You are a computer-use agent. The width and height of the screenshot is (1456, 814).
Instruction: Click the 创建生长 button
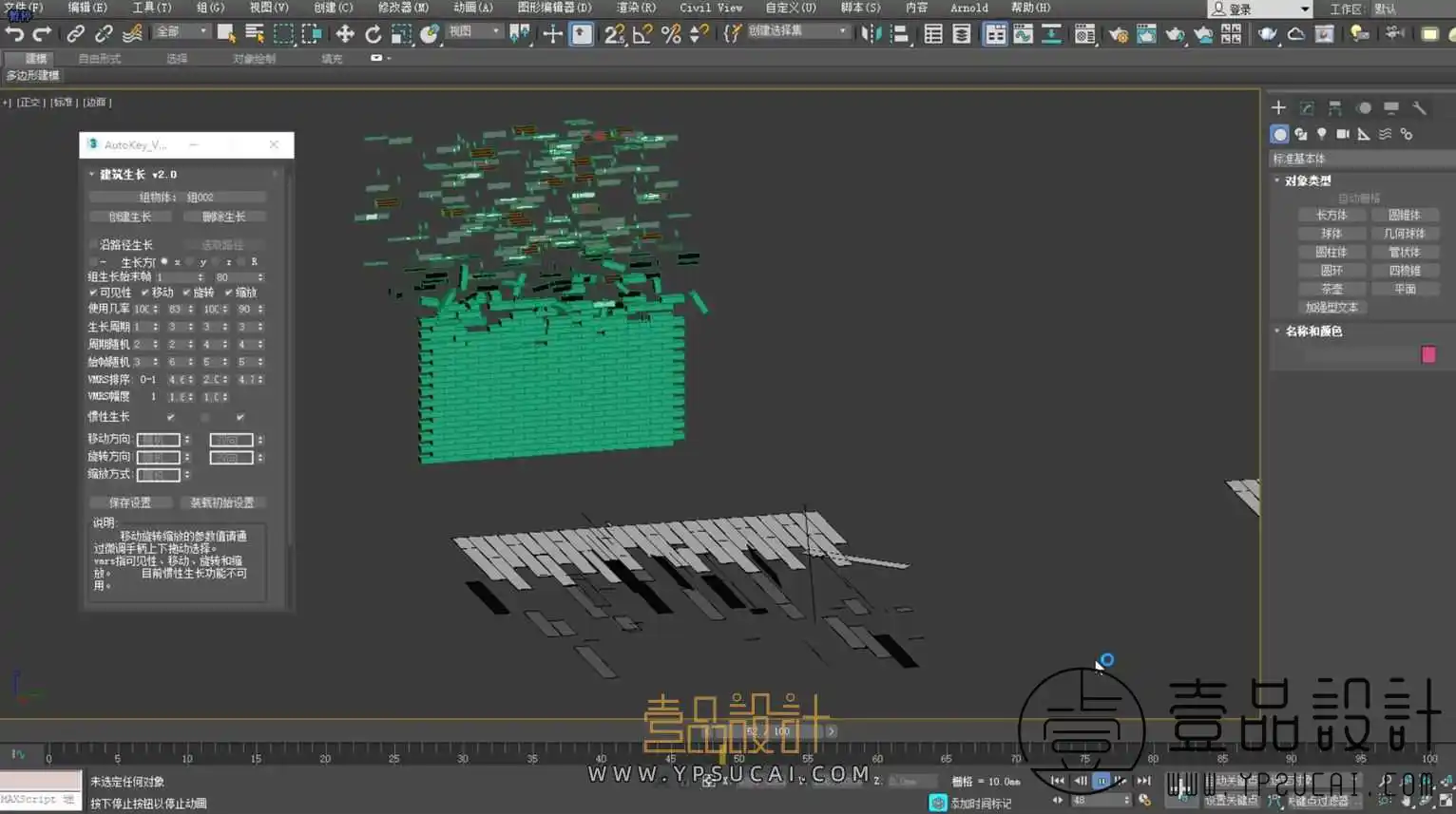pyautogui.click(x=130, y=217)
